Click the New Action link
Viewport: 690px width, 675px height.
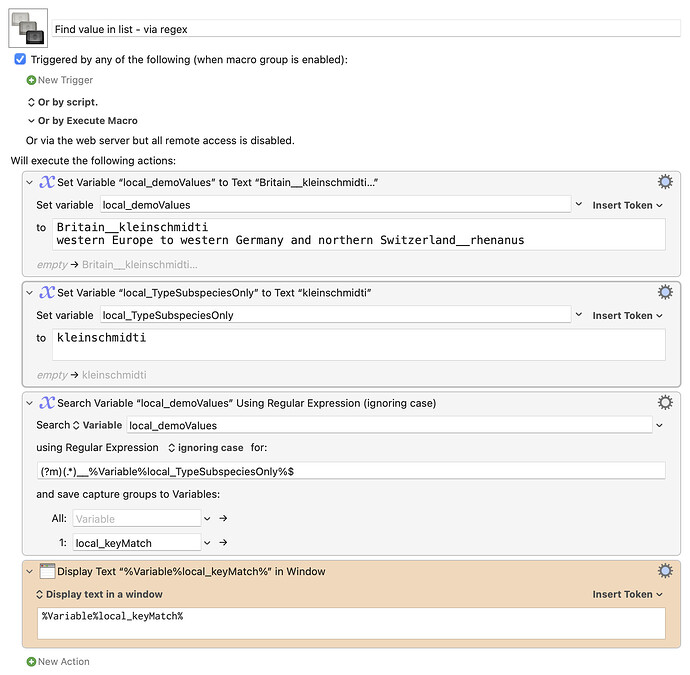tap(64, 662)
